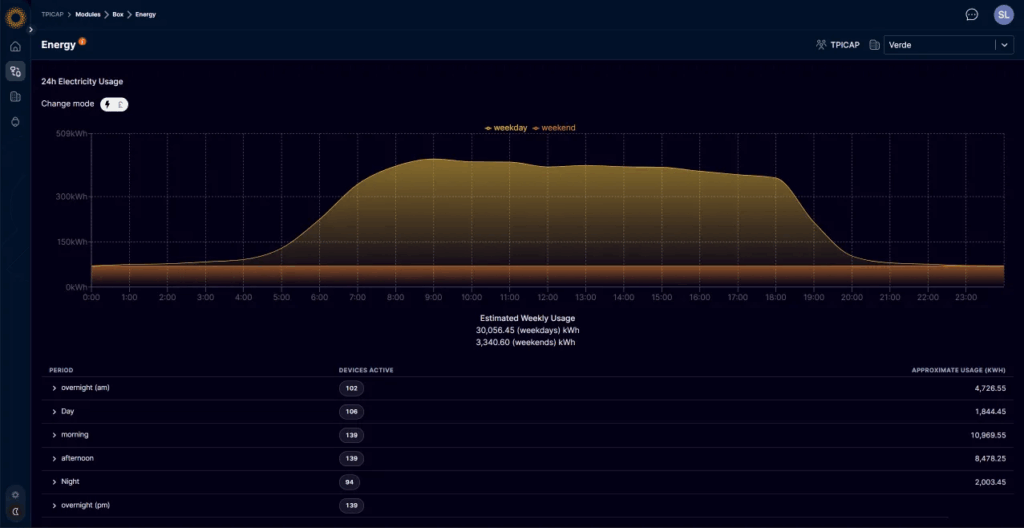This screenshot has height=528, width=1024.
Task: Click the weekend legend label
Action: (x=557, y=128)
